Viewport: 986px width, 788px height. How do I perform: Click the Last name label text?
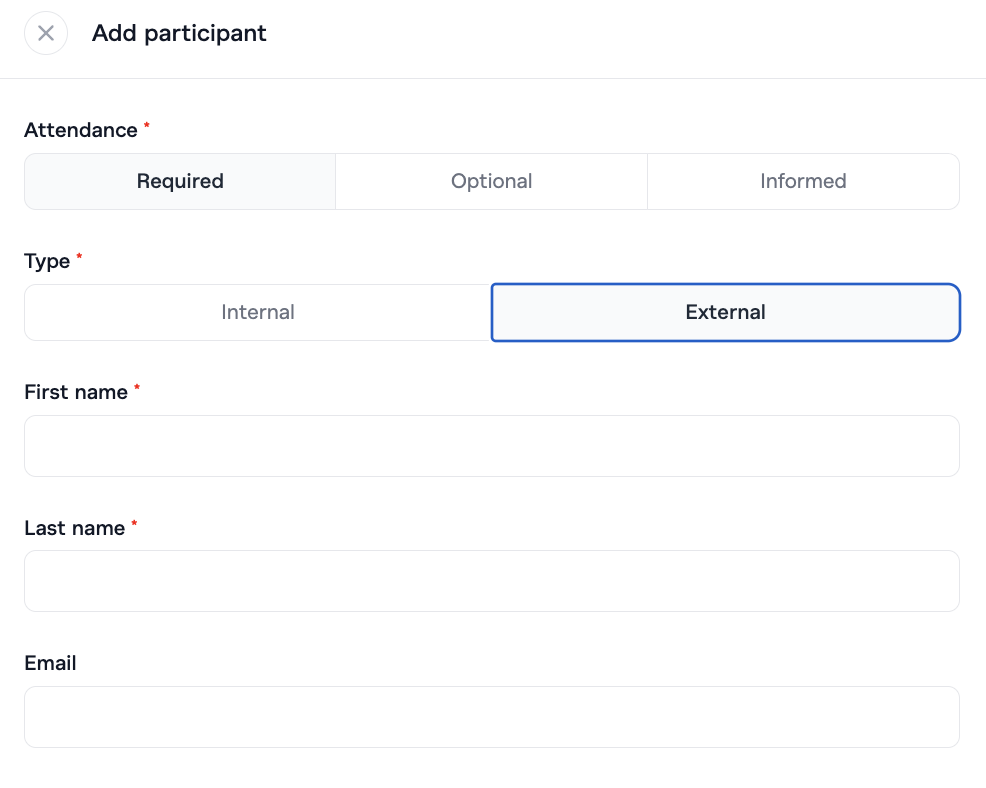pyautogui.click(x=74, y=528)
